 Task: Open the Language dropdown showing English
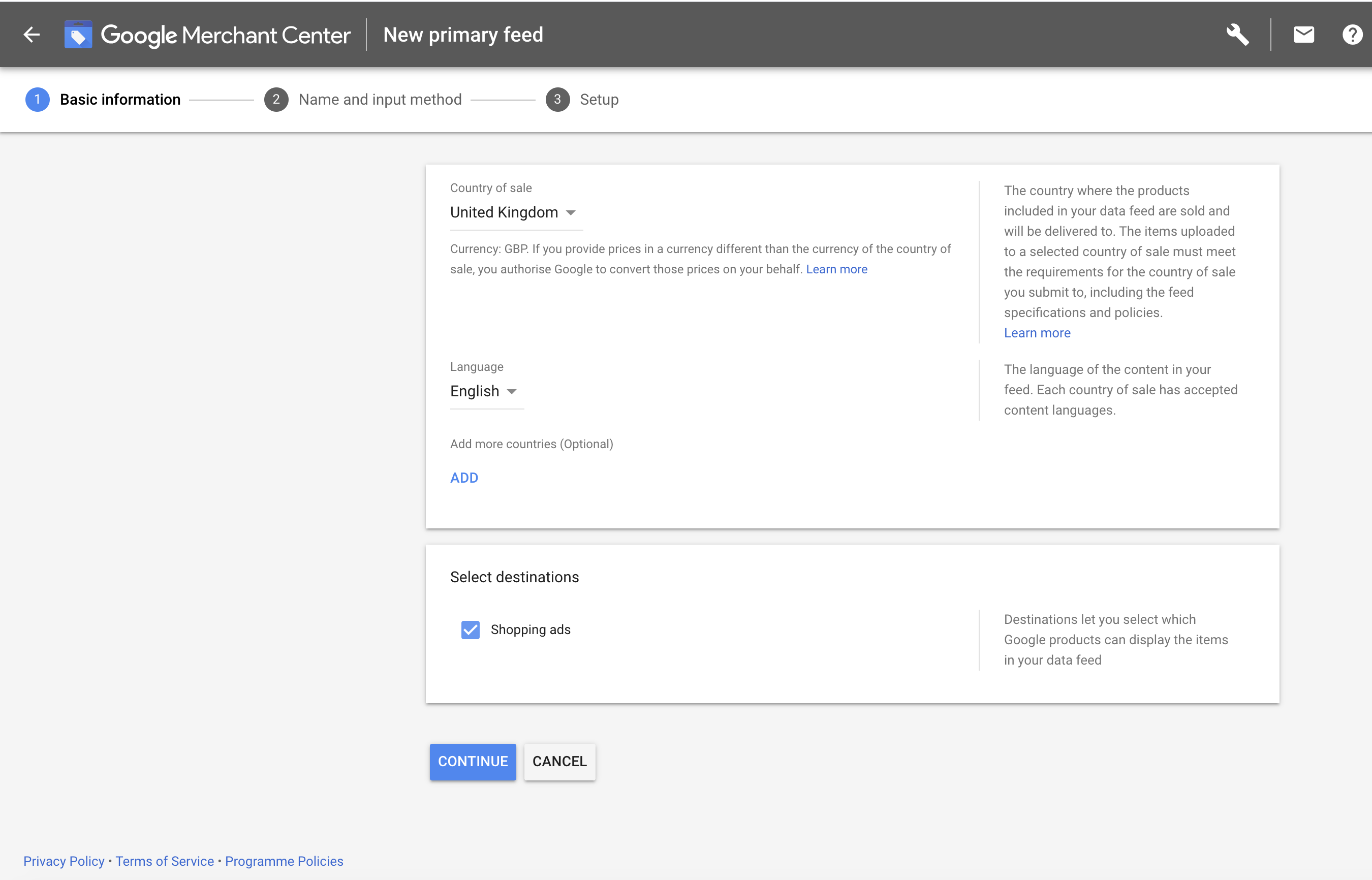pyautogui.click(x=484, y=391)
